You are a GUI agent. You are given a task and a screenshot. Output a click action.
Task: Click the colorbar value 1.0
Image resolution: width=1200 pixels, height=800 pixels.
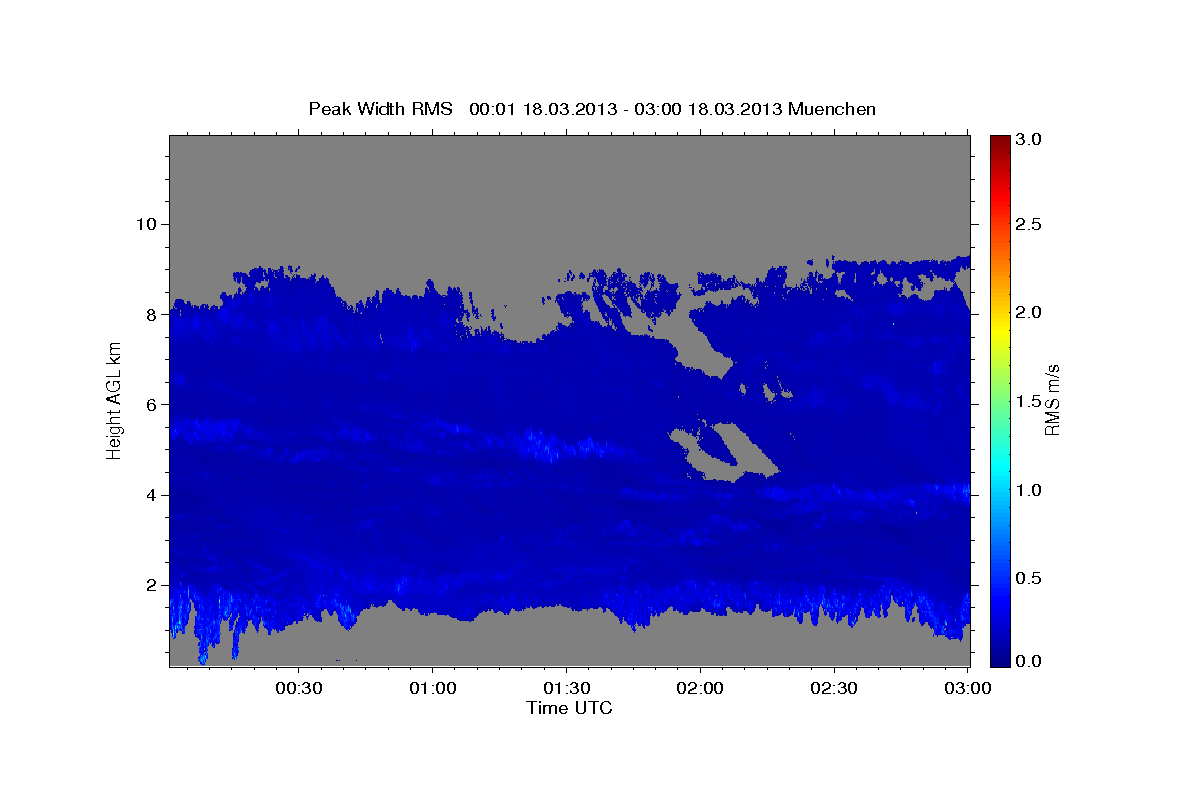pos(1029,490)
